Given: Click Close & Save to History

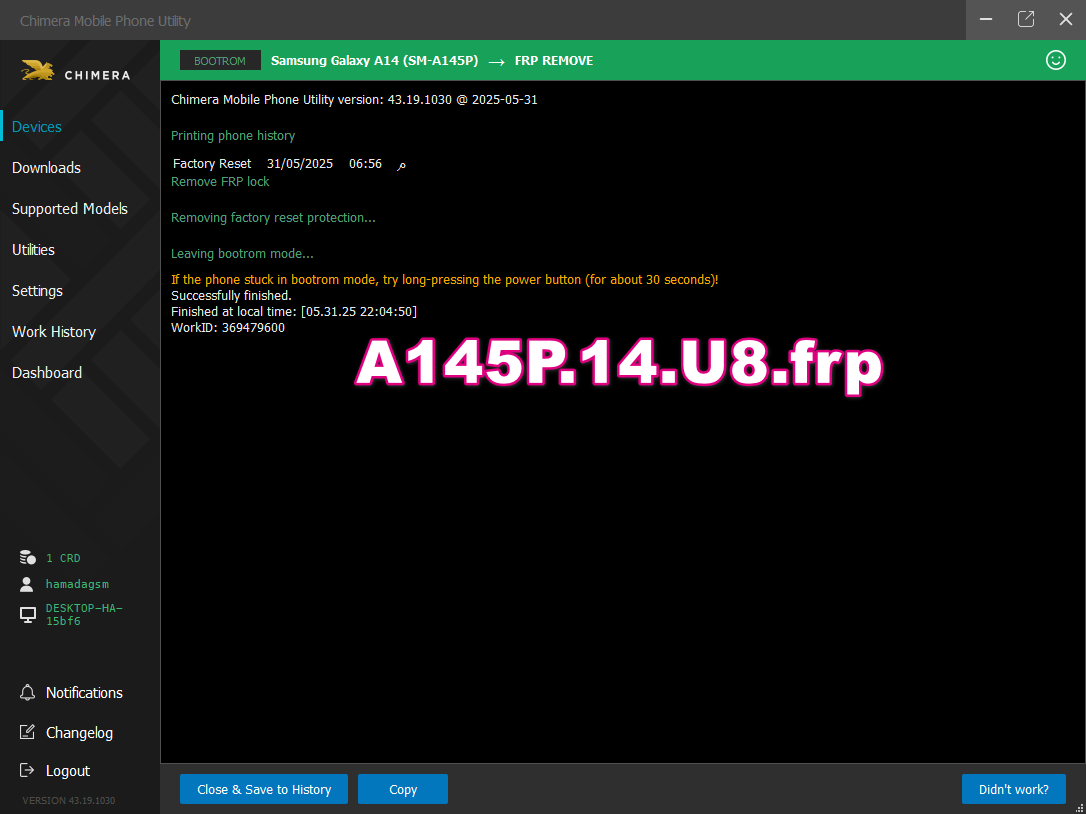Looking at the screenshot, I should pos(264,789).
